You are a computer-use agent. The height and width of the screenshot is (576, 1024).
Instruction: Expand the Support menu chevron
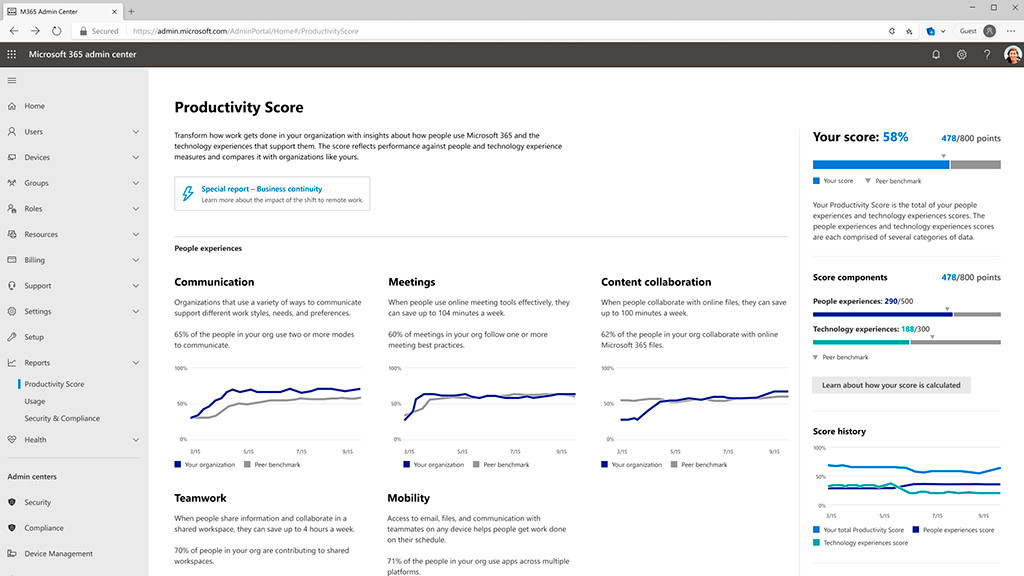[x=136, y=285]
